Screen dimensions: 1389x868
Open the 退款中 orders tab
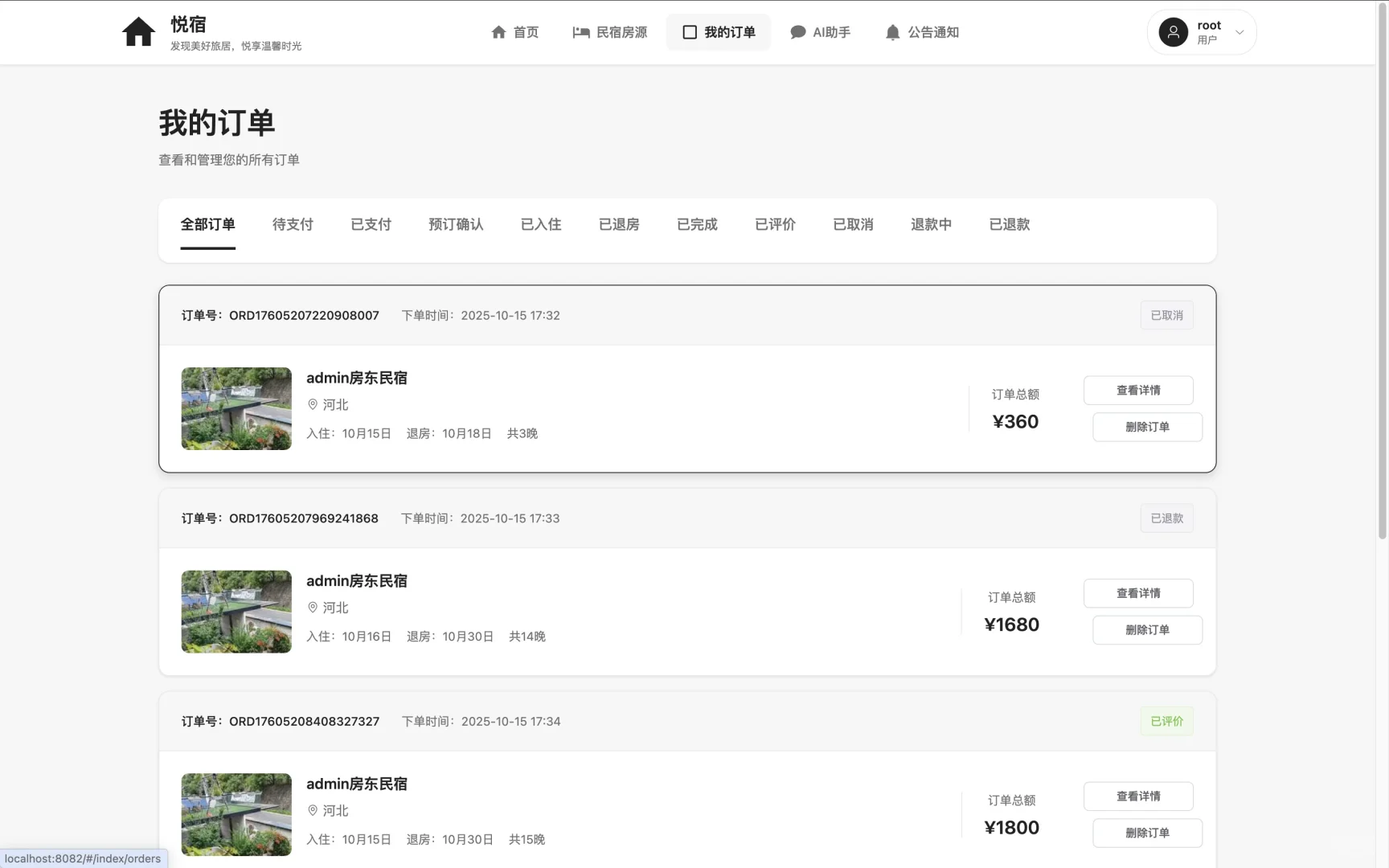[931, 225]
